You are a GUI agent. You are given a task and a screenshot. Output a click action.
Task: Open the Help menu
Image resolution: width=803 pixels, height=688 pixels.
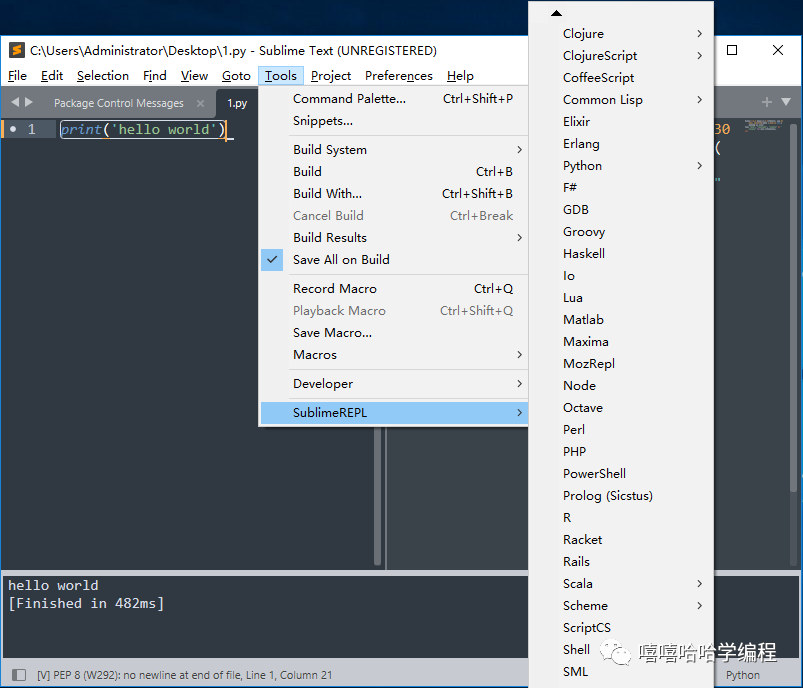click(460, 76)
